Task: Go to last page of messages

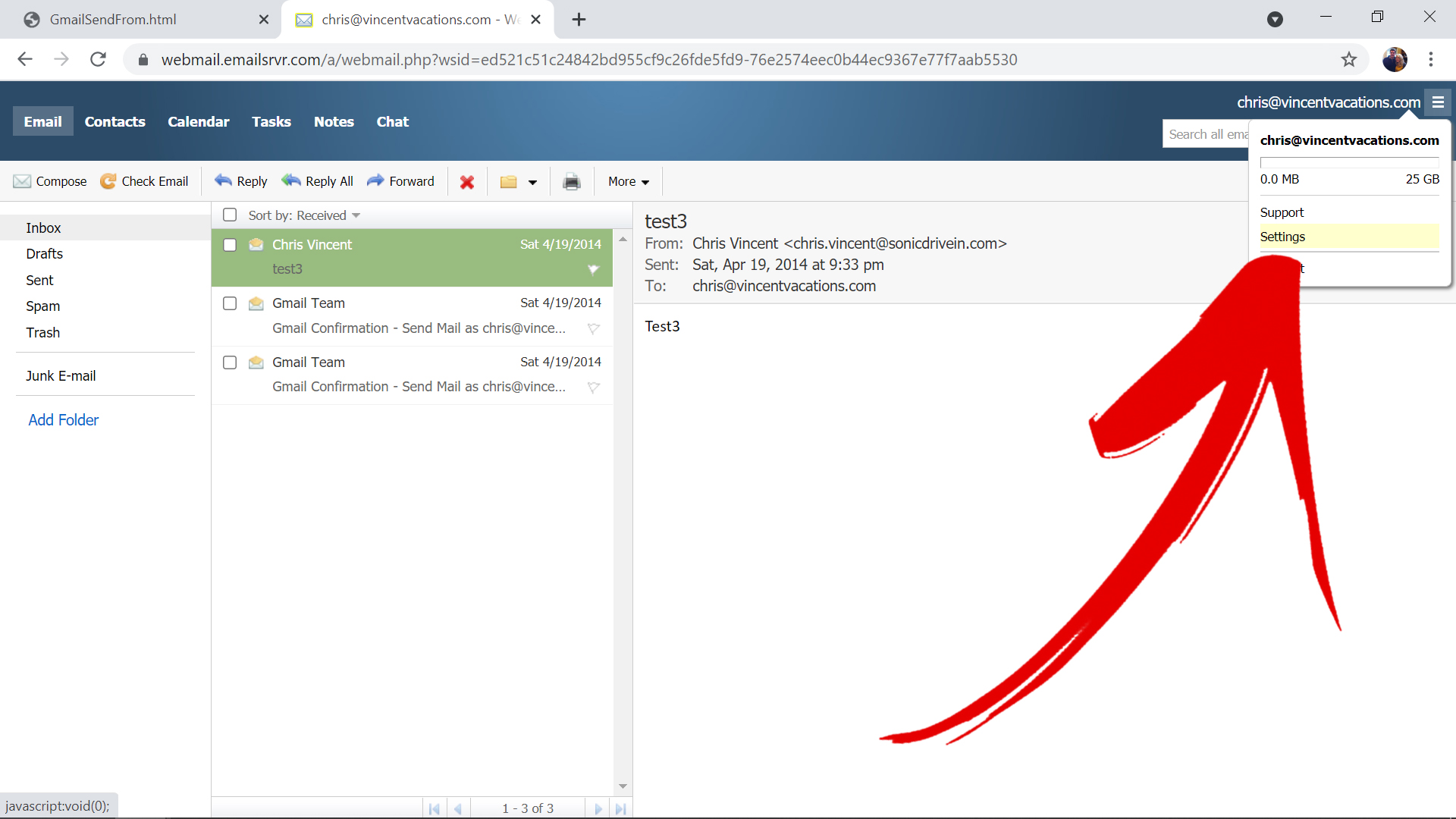Action: tap(620, 808)
